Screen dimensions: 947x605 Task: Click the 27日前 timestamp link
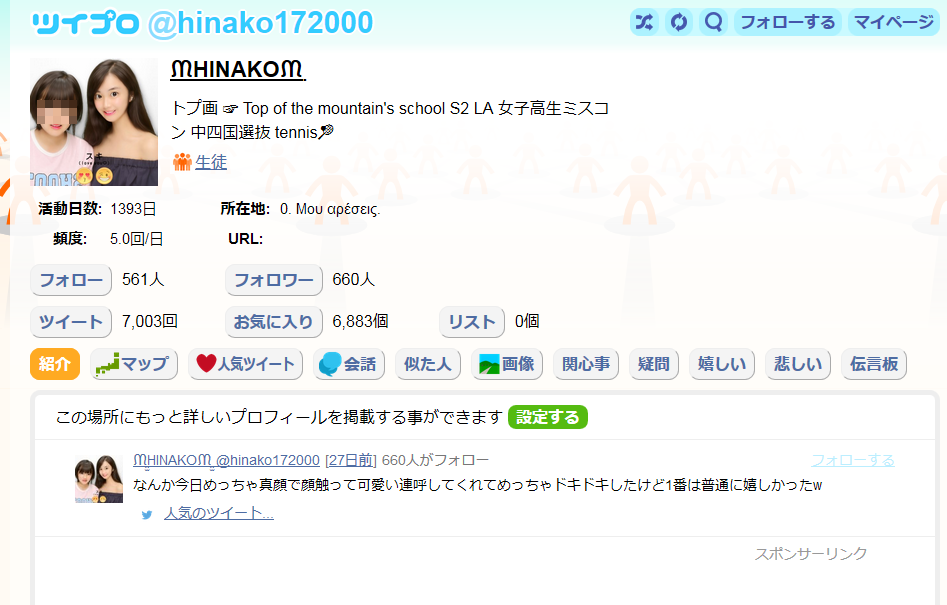pos(351,460)
